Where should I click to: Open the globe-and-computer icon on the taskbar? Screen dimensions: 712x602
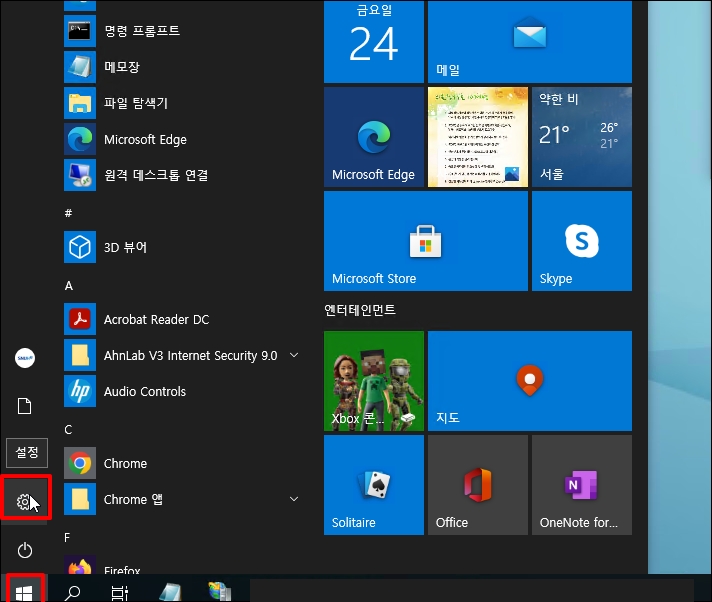pyautogui.click(x=220, y=591)
